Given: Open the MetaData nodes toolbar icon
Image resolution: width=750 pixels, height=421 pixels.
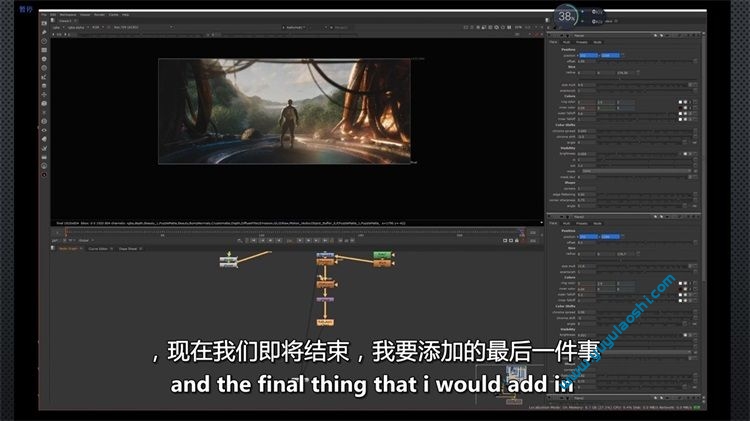Looking at the screenshot, I should [x=44, y=139].
